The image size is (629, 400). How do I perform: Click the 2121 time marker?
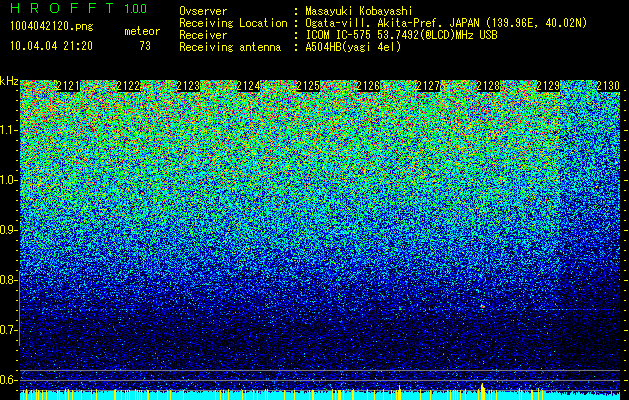(68, 86)
